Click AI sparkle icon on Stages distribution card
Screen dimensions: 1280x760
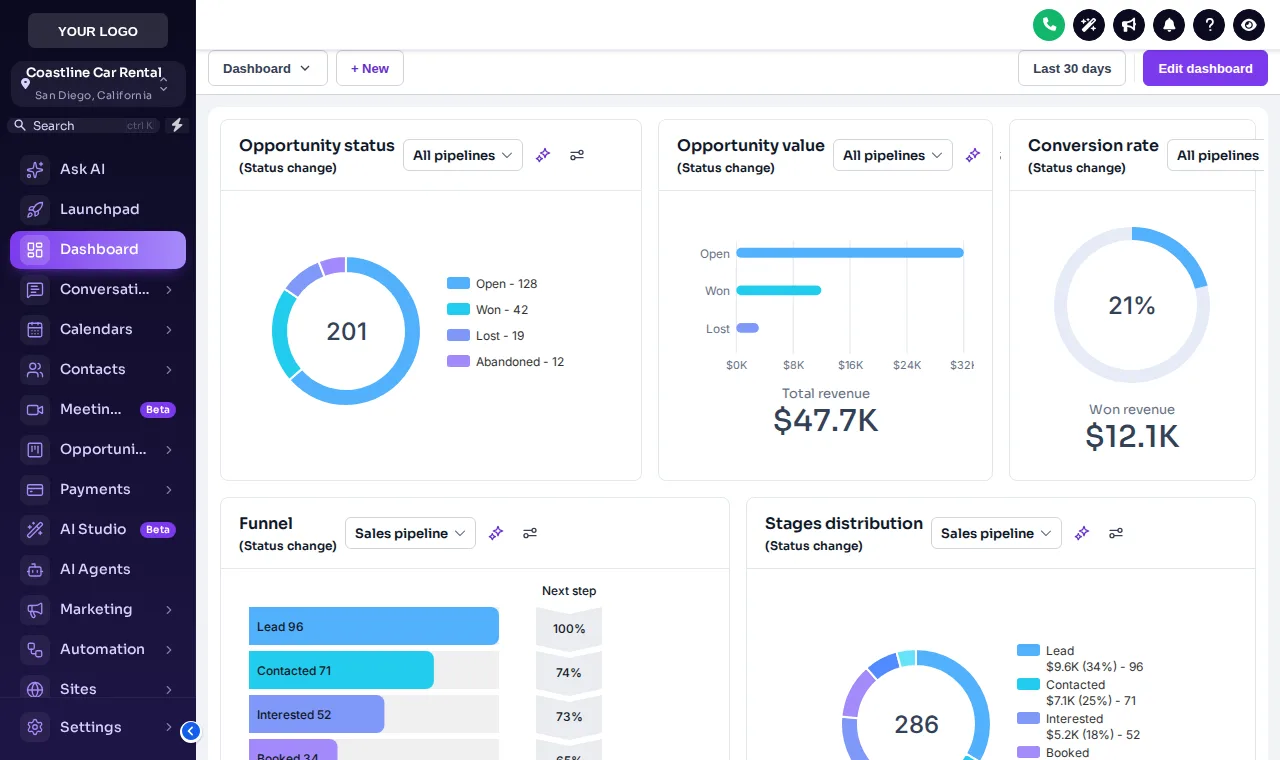[x=1082, y=533]
